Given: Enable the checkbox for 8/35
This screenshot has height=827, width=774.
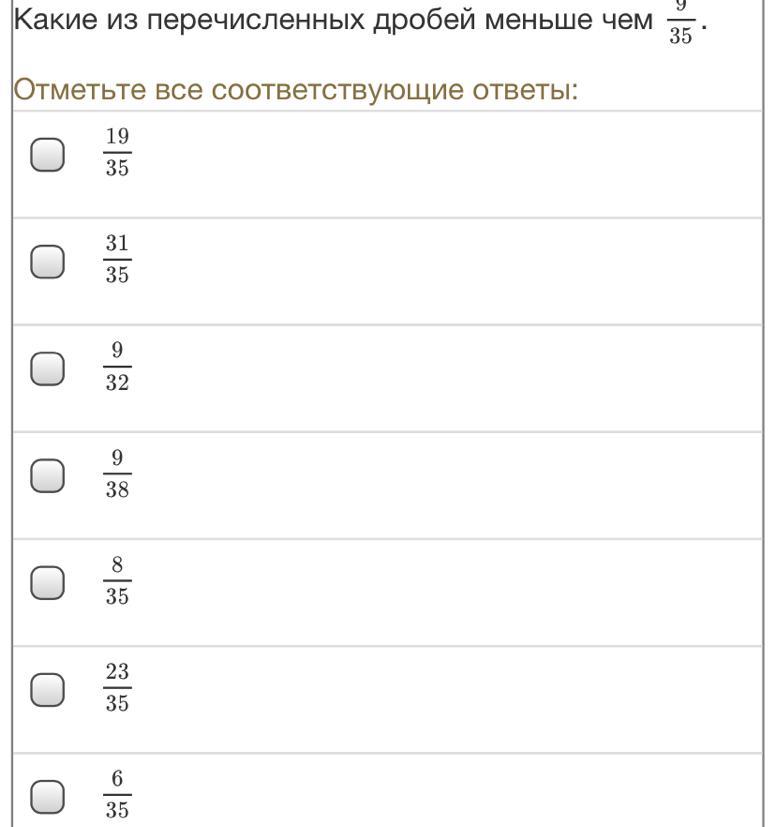Looking at the screenshot, I should coord(47,583).
